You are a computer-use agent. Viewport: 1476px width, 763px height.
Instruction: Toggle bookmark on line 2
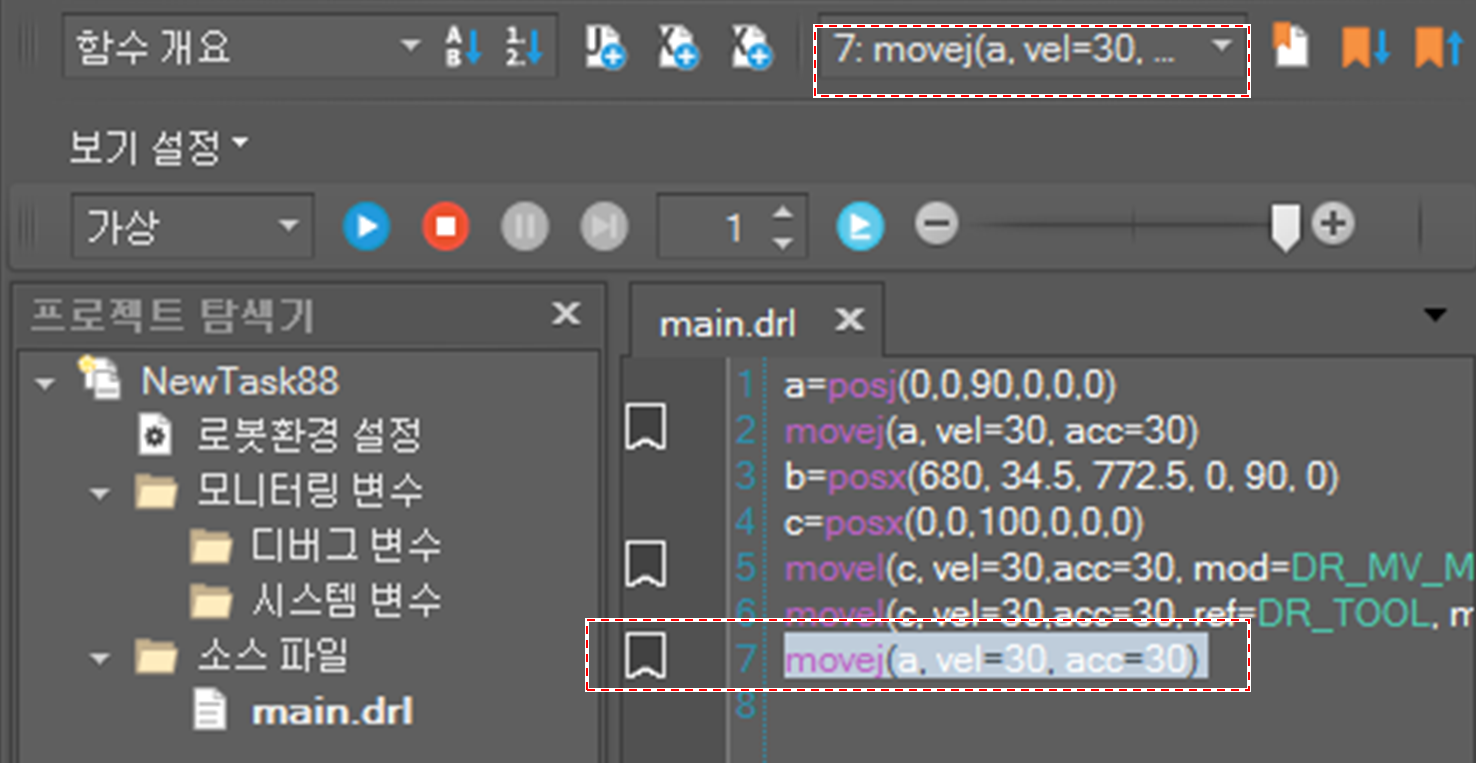(645, 427)
